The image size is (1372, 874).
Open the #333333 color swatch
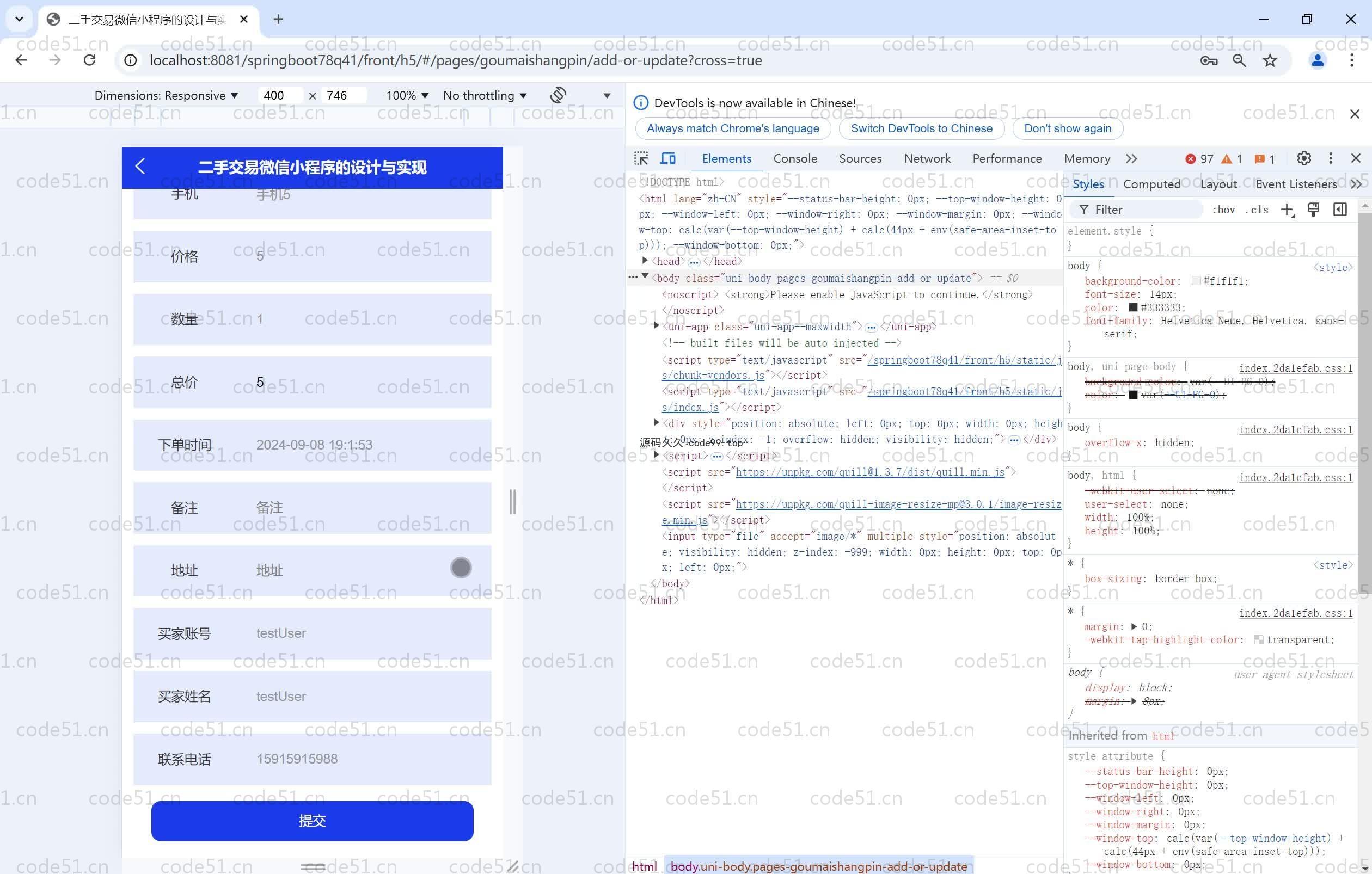[x=1132, y=307]
